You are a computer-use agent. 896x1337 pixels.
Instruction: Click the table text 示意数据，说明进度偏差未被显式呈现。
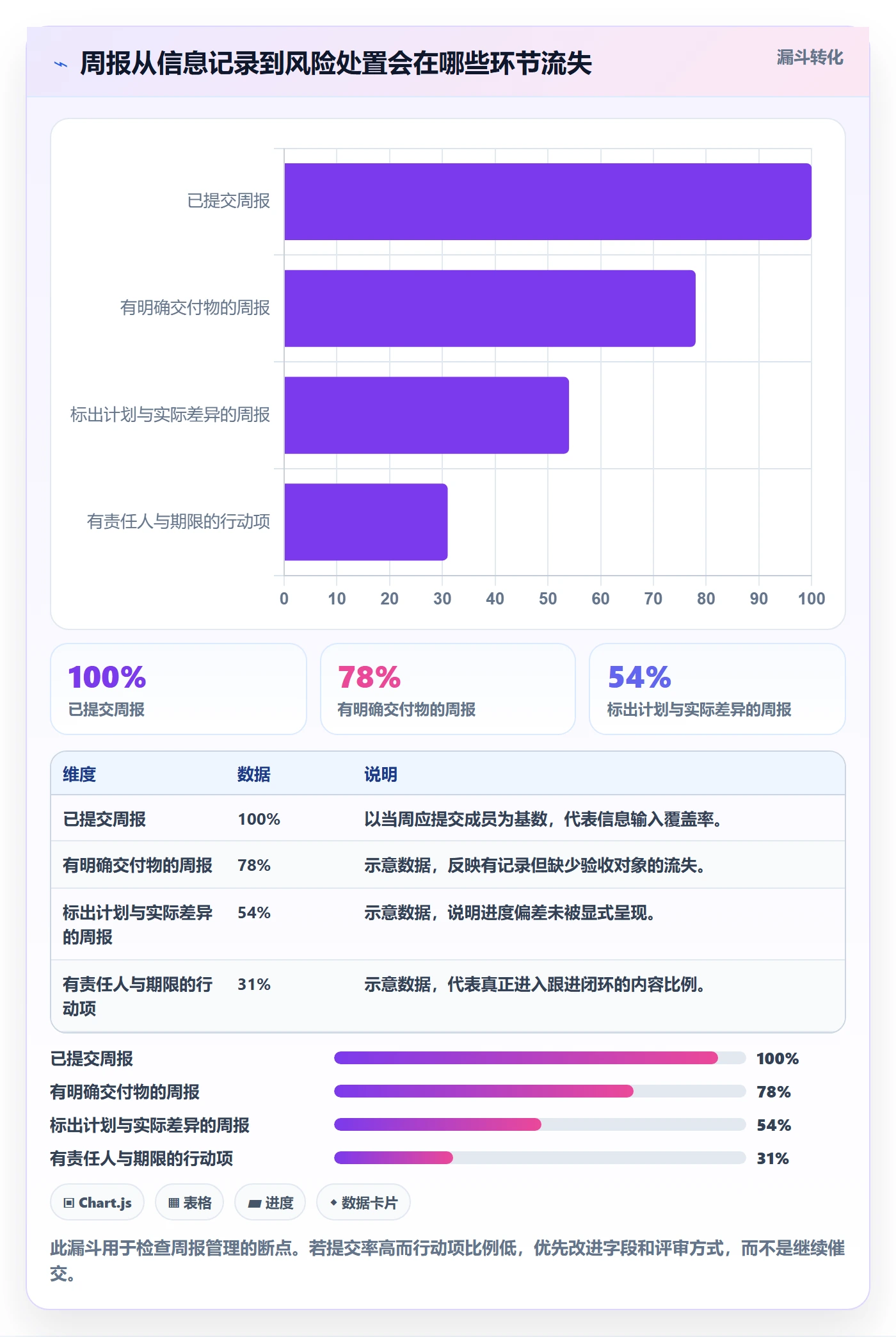(510, 912)
